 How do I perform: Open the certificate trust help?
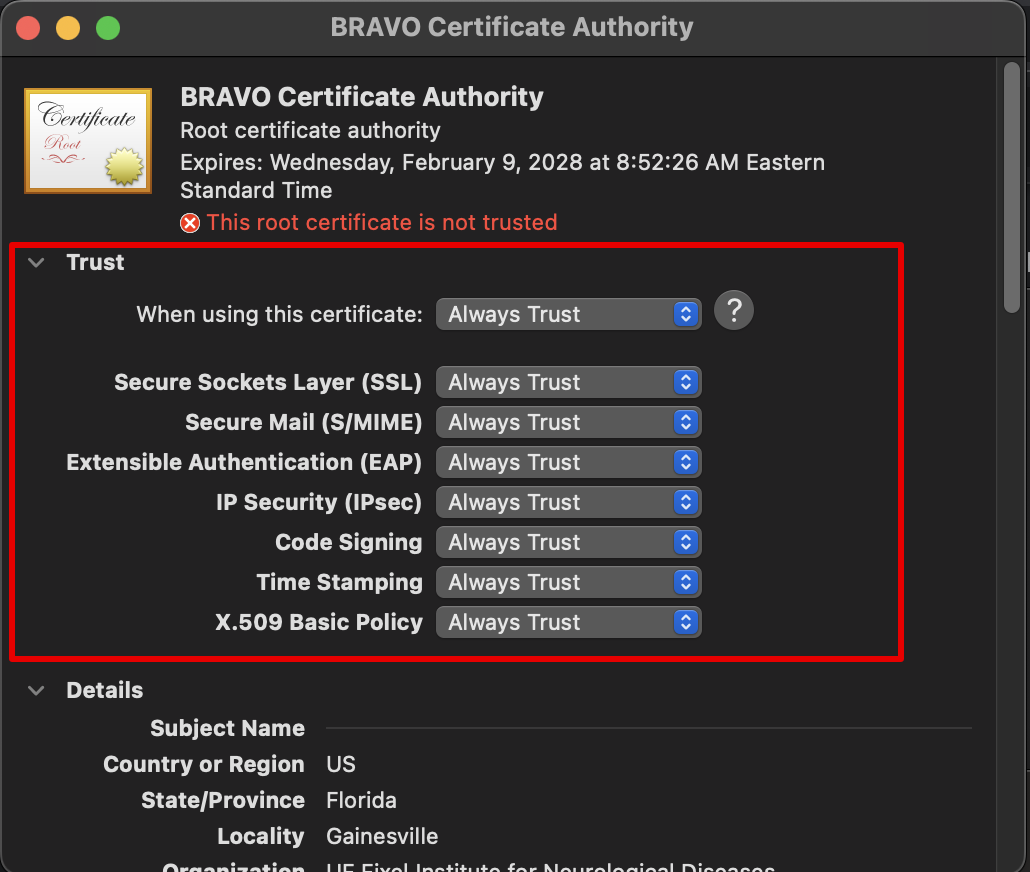[733, 310]
